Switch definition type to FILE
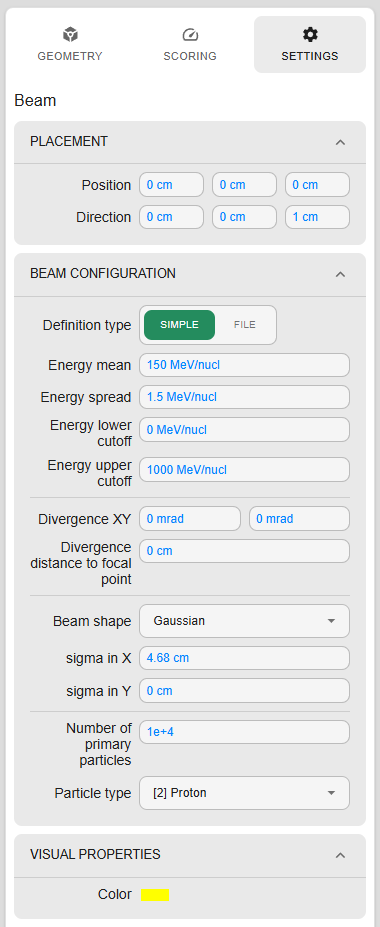 245,325
